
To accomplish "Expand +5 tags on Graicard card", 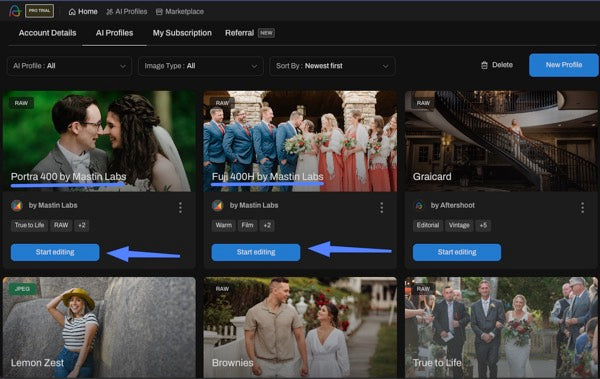I will [x=483, y=225].
